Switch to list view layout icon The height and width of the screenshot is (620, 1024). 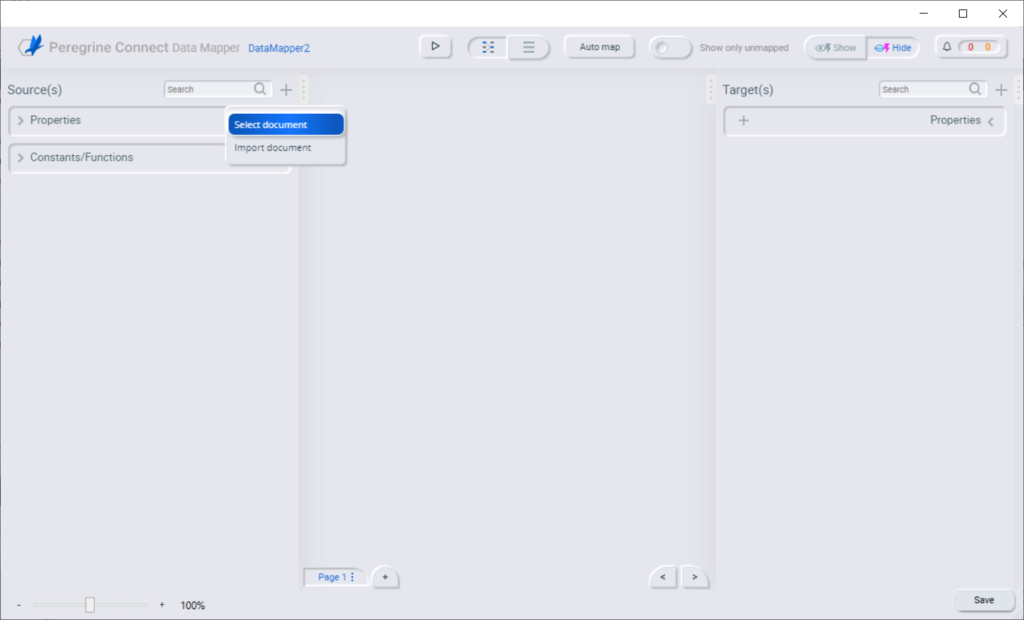click(x=527, y=46)
